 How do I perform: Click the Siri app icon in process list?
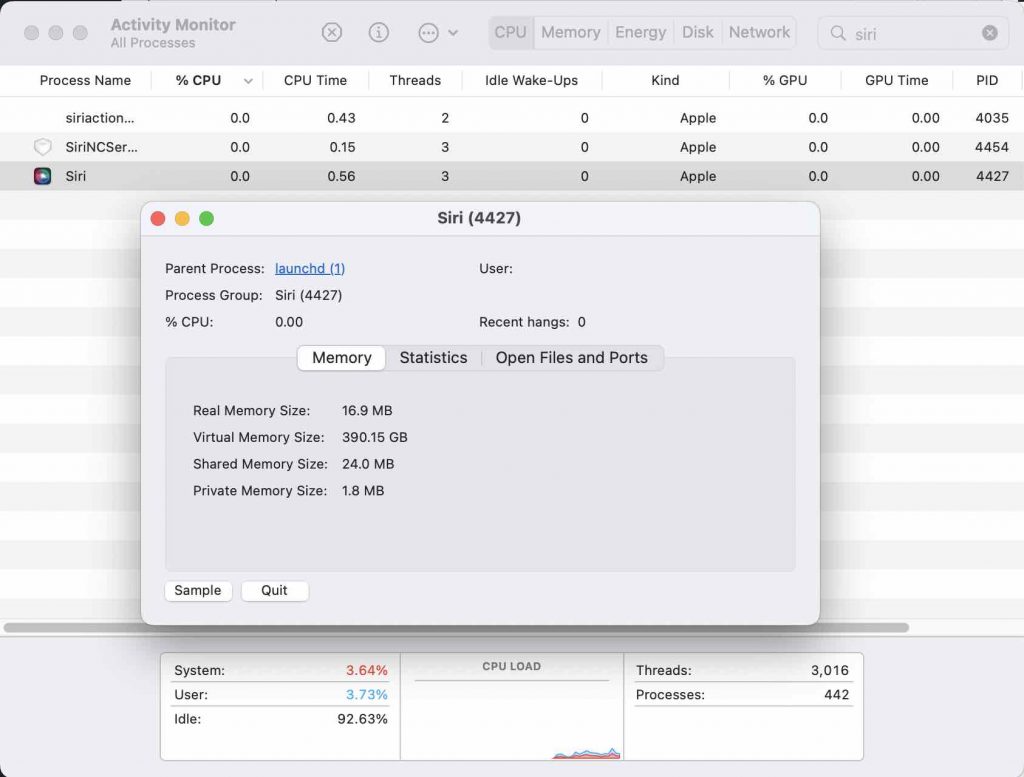tap(42, 176)
